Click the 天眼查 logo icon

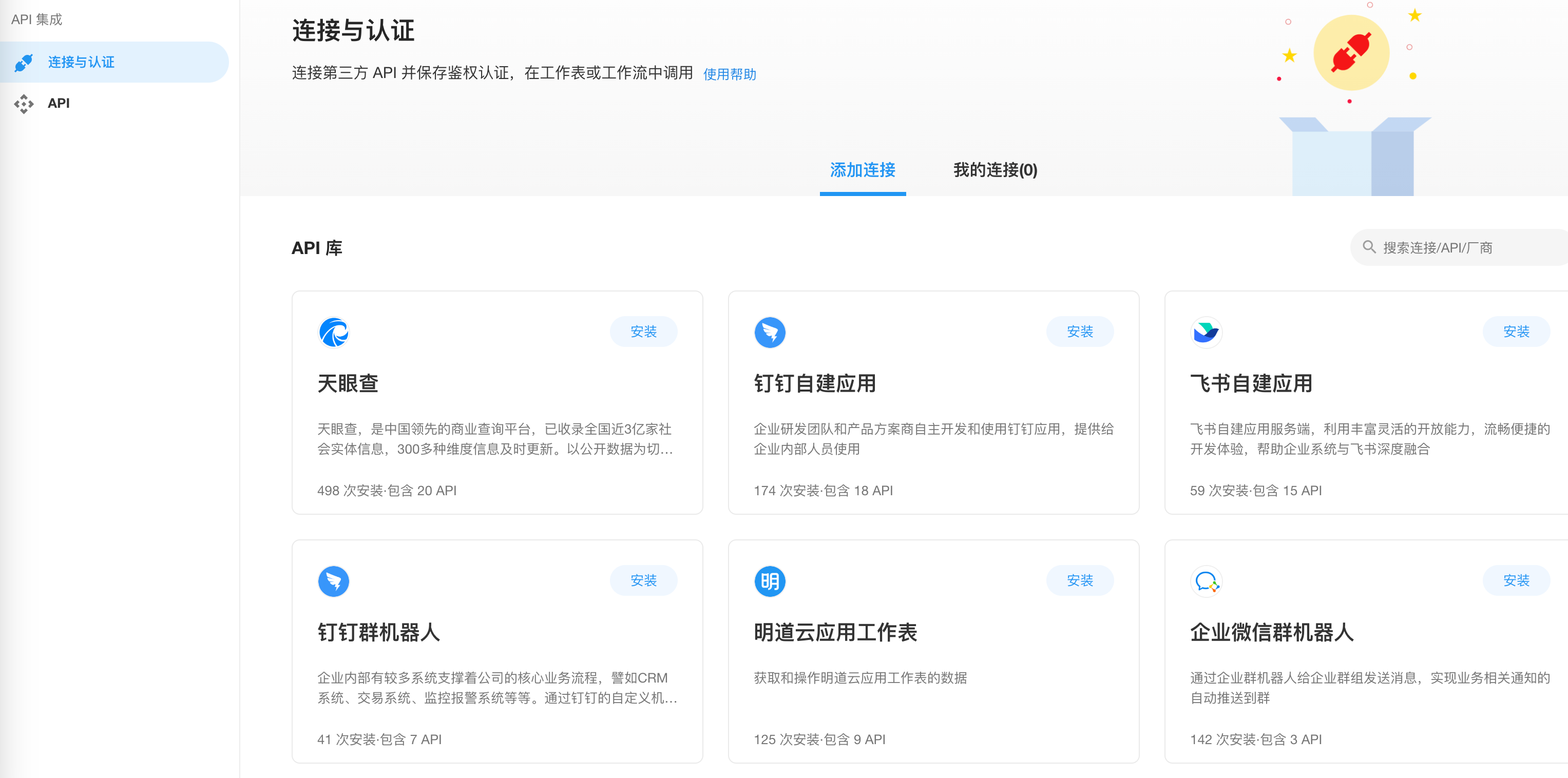point(334,332)
